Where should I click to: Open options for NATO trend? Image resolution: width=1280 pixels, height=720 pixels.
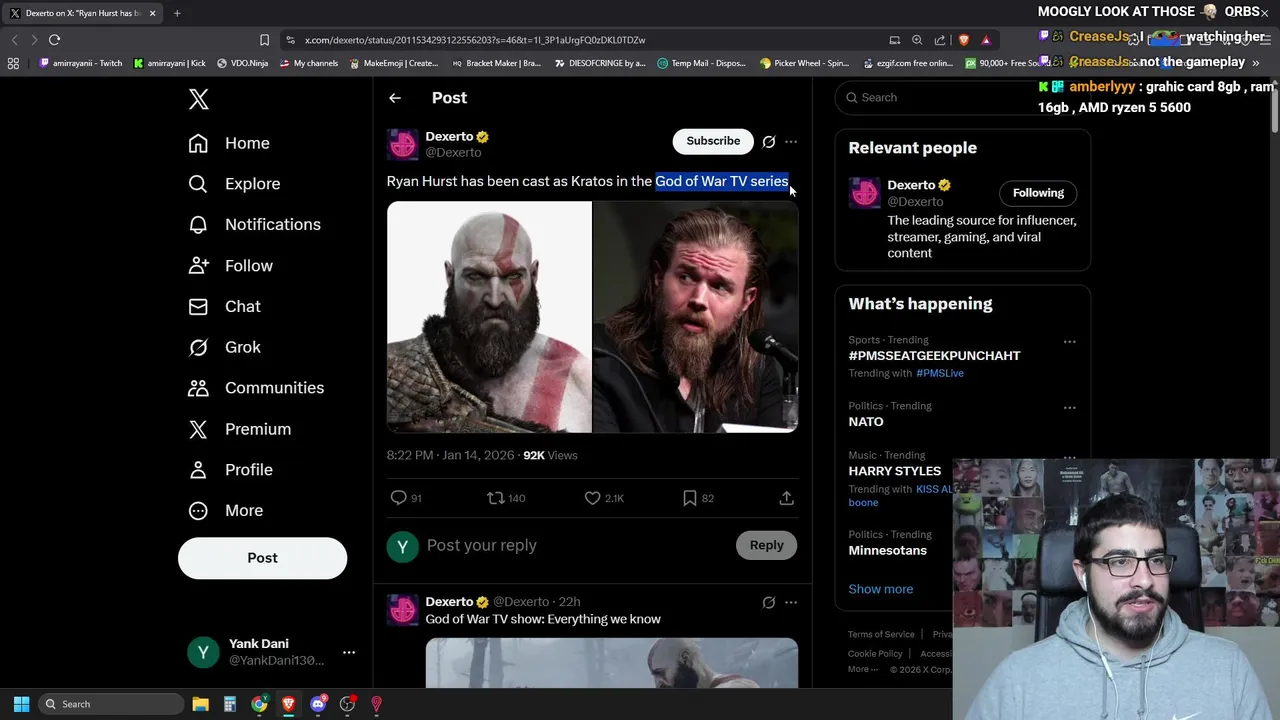(x=1069, y=408)
